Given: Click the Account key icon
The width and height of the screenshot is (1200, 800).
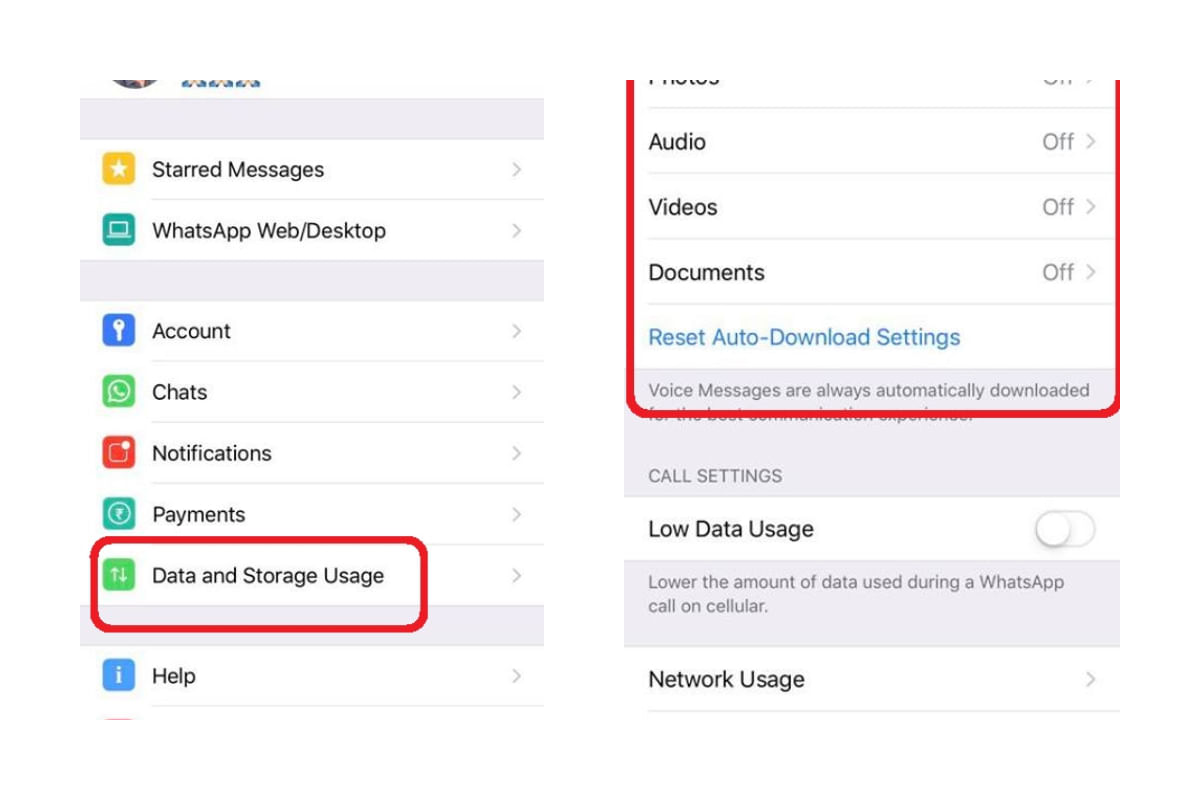Looking at the screenshot, I should 118,330.
